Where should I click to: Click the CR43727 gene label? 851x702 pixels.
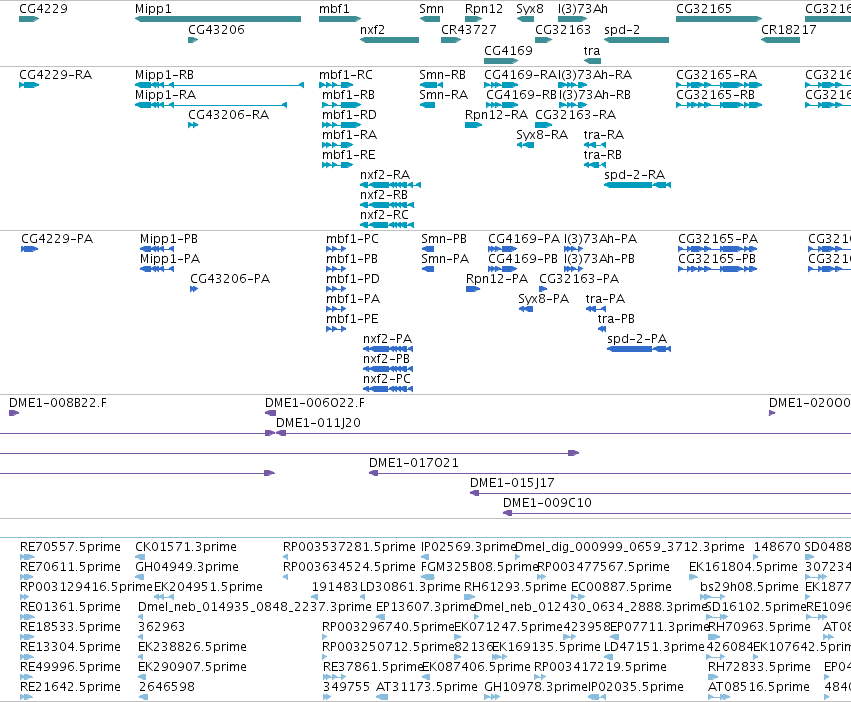[x=468, y=29]
